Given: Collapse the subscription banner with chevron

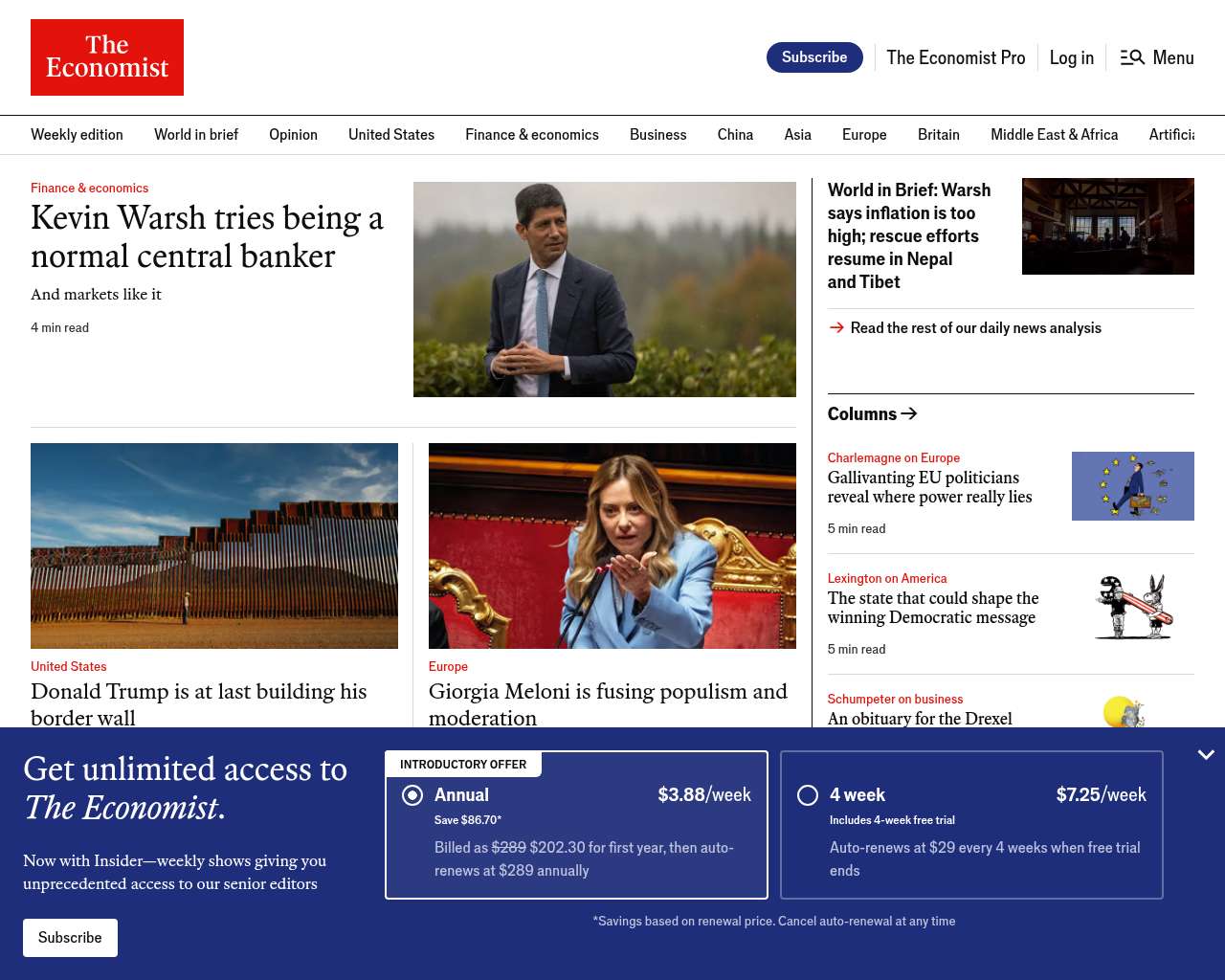Looking at the screenshot, I should pyautogui.click(x=1206, y=755).
